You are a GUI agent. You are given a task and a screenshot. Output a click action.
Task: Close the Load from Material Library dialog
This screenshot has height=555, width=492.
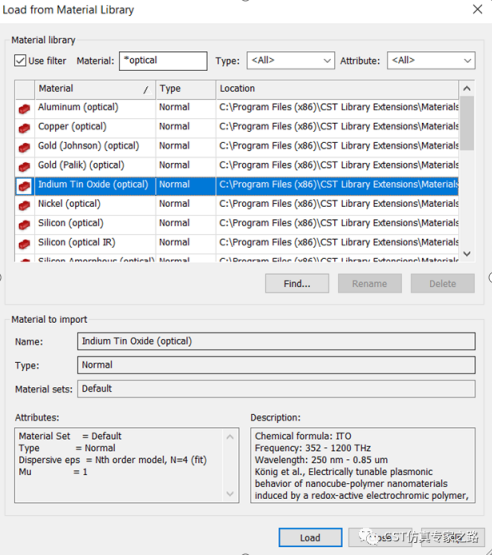tap(477, 9)
